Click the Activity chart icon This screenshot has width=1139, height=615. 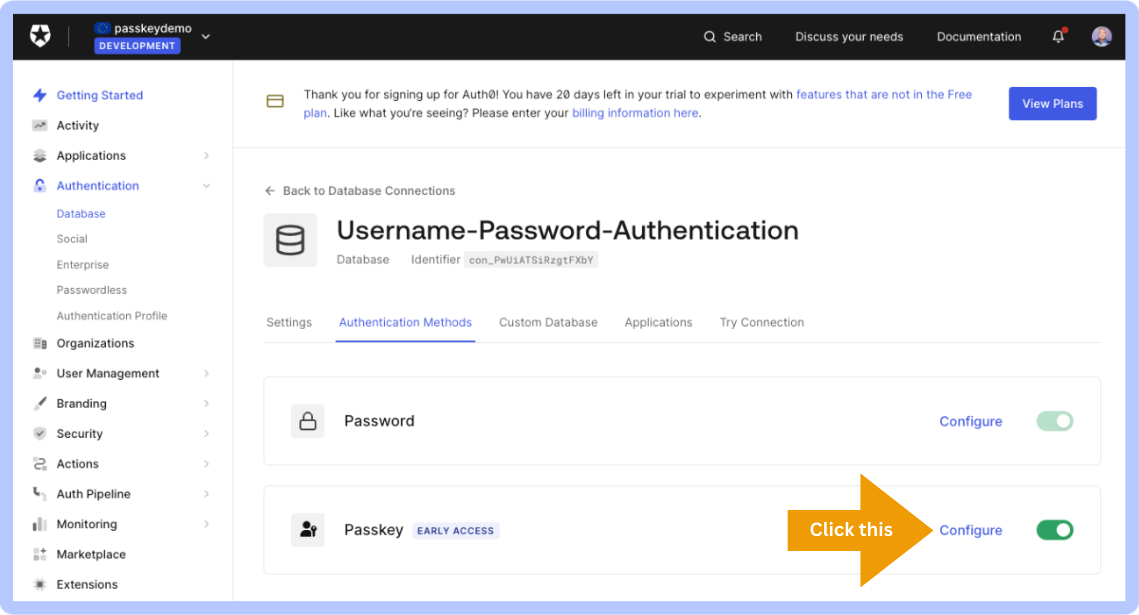coord(40,126)
